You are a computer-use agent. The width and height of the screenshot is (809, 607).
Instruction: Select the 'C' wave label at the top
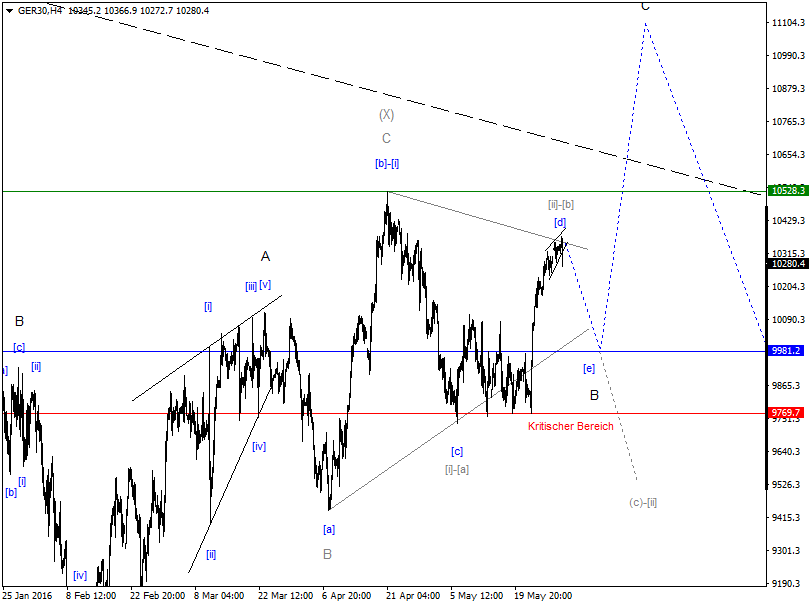click(645, 8)
